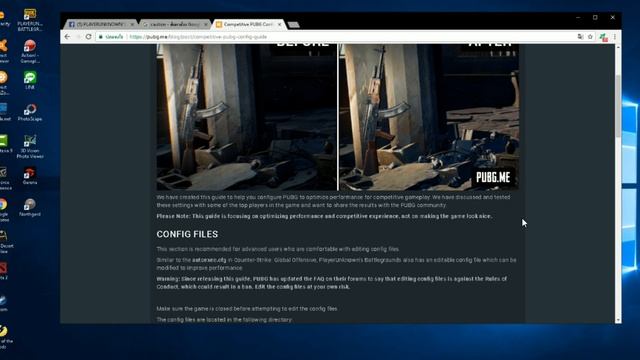Launch Steam from the desktop icon
The image size is (640, 360).
[x=3, y=303]
